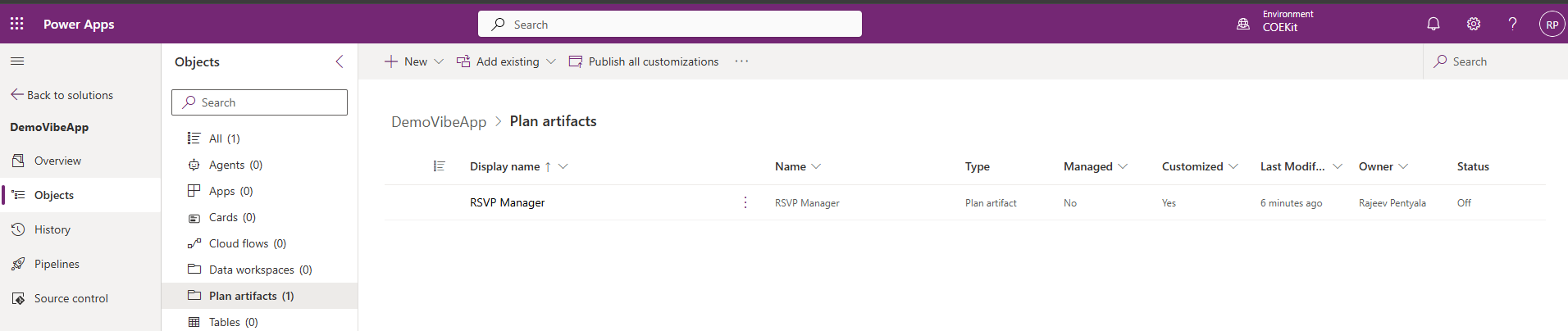Click the help question mark icon
The image size is (1568, 331).
point(1512,25)
